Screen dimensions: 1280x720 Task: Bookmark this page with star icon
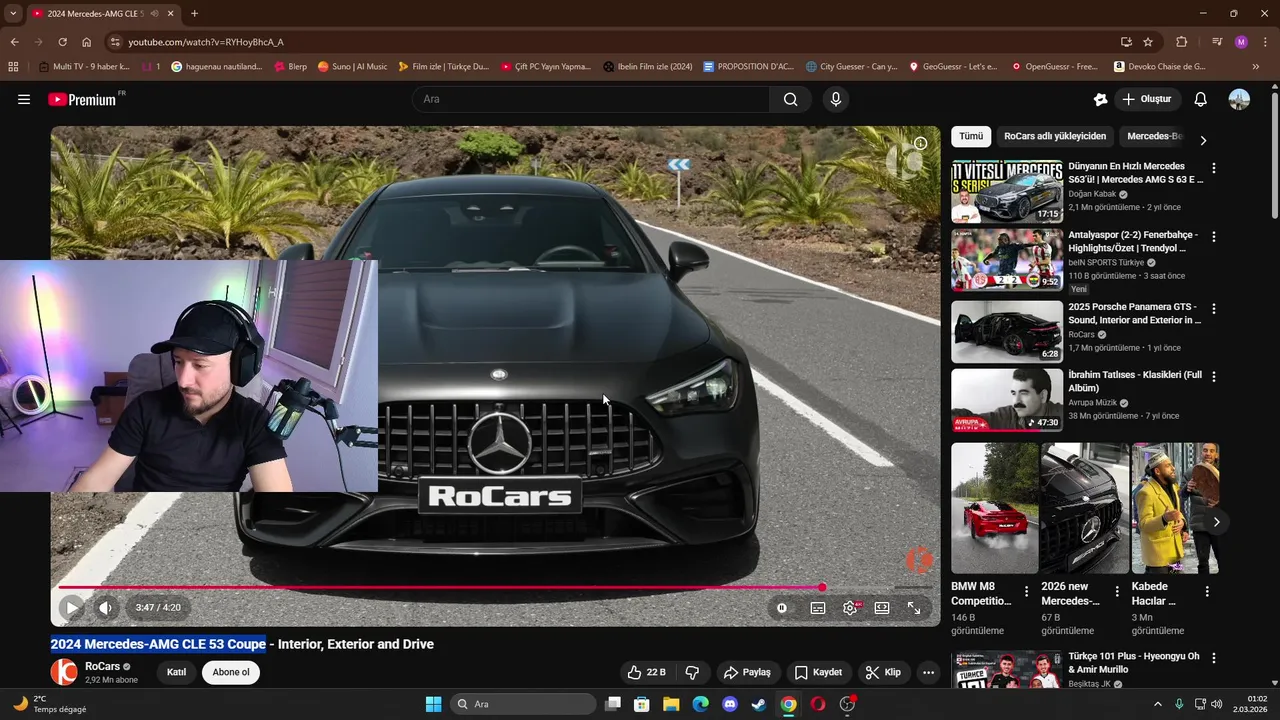[x=1148, y=42]
